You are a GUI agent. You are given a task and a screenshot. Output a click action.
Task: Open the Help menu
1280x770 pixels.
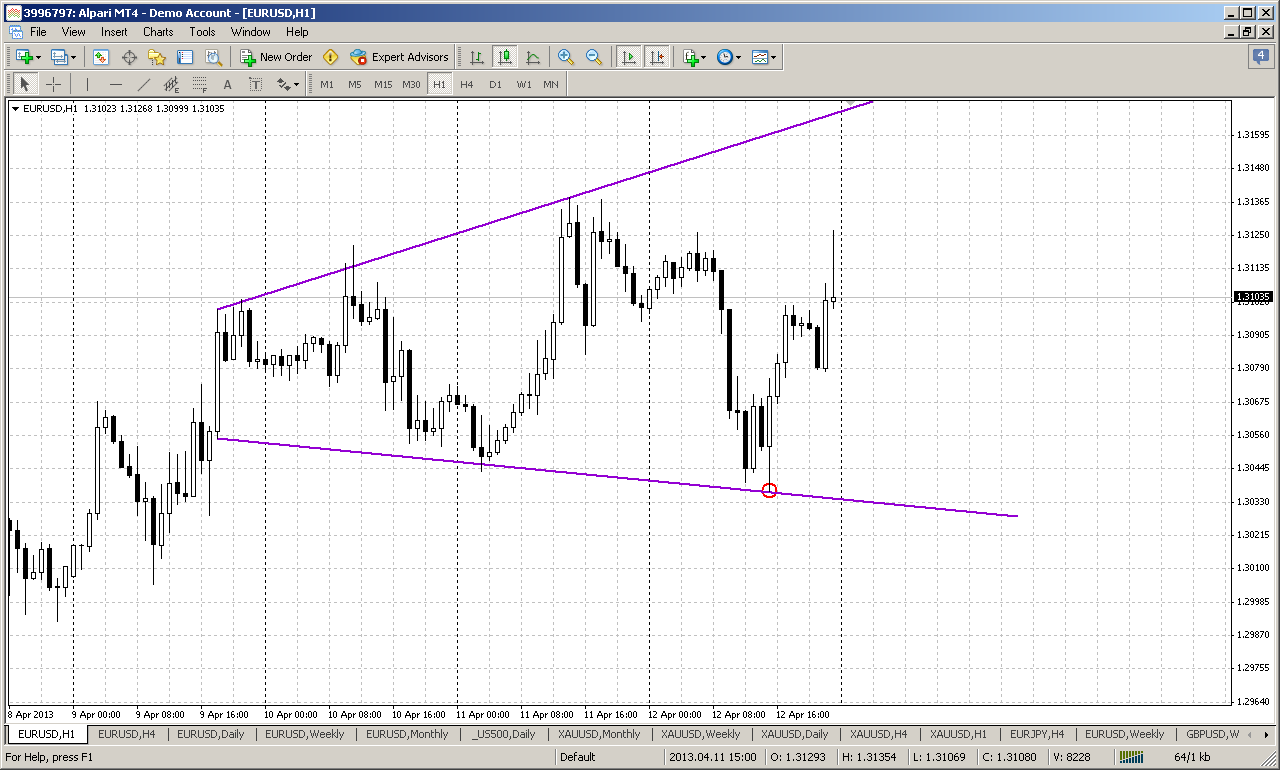[297, 32]
